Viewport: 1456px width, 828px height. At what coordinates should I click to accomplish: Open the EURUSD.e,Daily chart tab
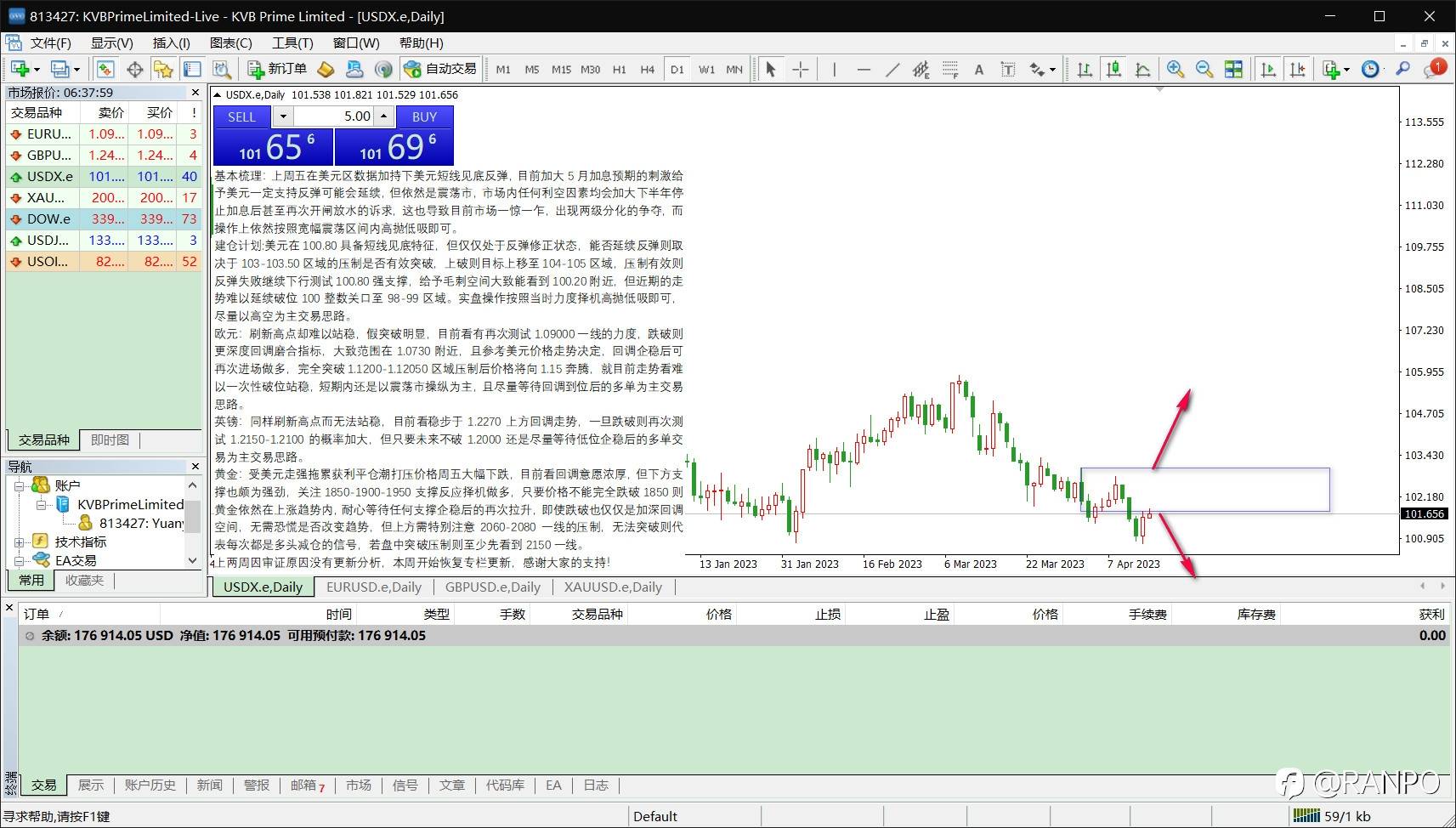[374, 587]
